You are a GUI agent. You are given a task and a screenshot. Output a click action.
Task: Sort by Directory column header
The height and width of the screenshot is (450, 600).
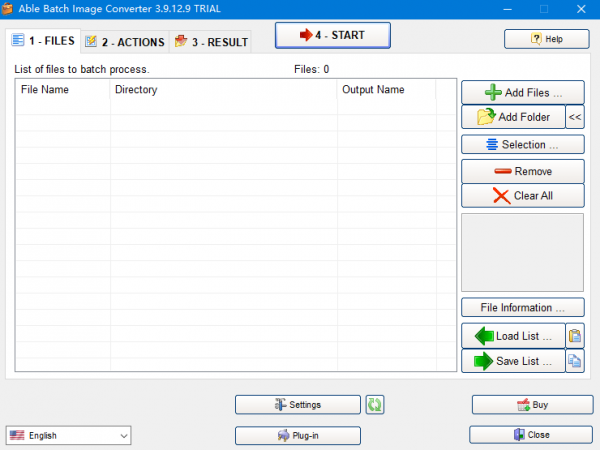pos(223,90)
